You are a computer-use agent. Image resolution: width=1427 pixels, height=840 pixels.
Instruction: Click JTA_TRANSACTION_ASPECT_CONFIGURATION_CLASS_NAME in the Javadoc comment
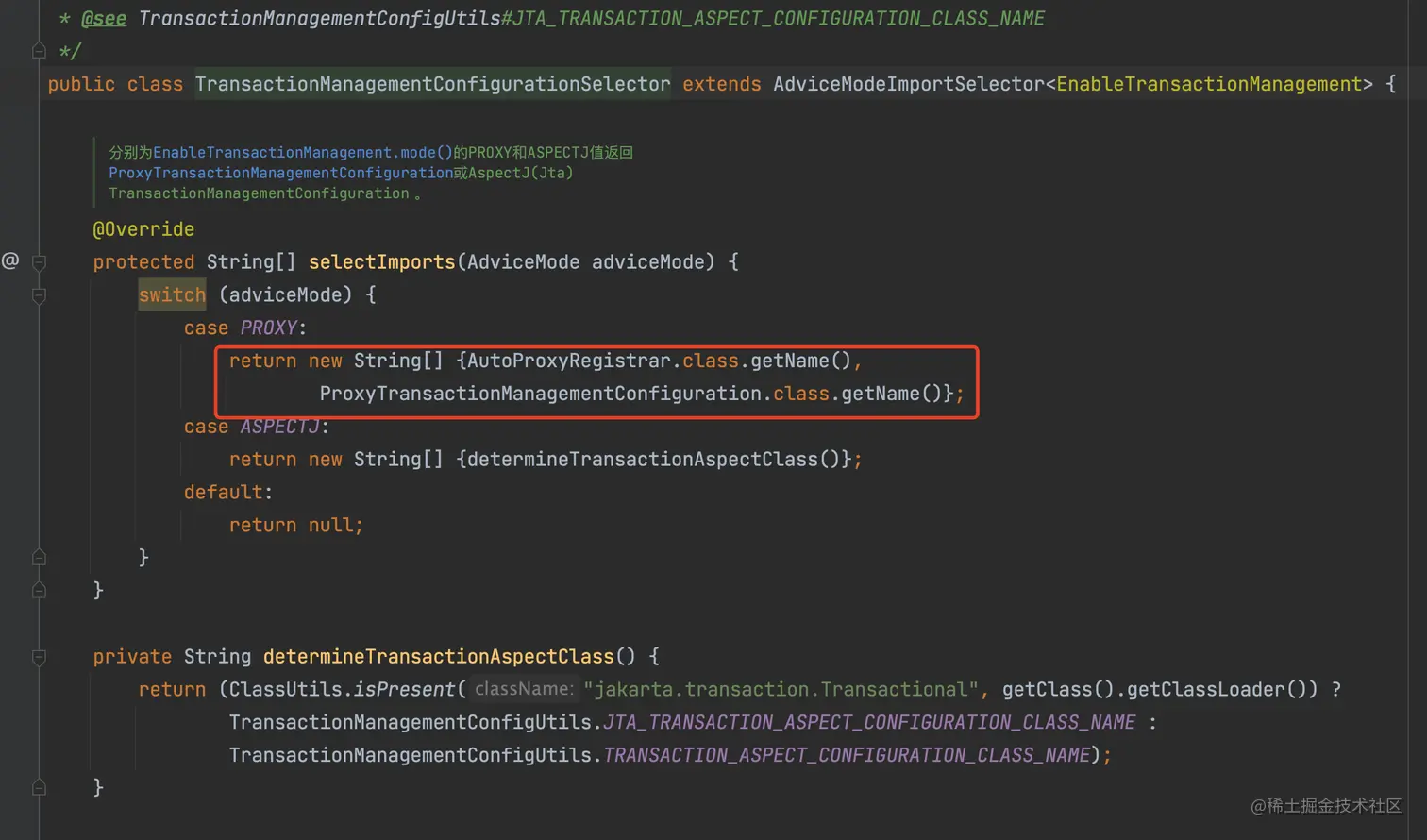coord(779,18)
